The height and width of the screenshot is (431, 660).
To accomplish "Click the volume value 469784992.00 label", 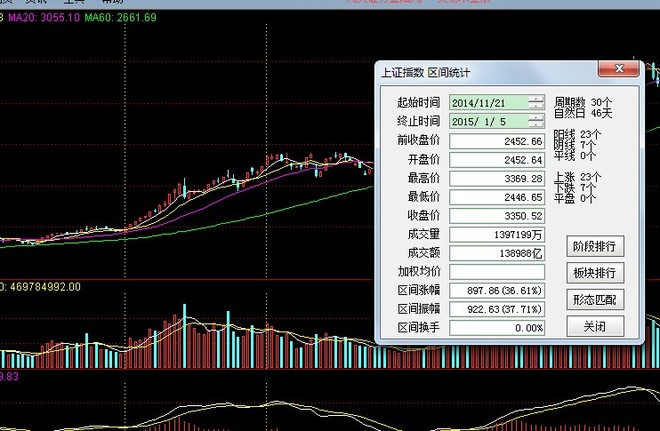I will coord(44,287).
